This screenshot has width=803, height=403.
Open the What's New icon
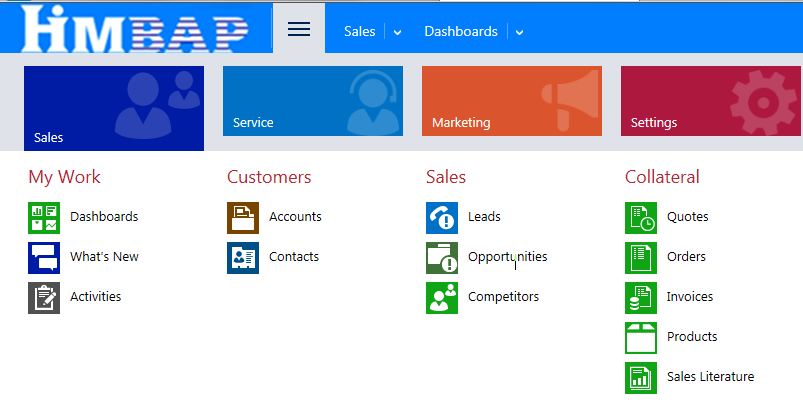tap(44, 257)
